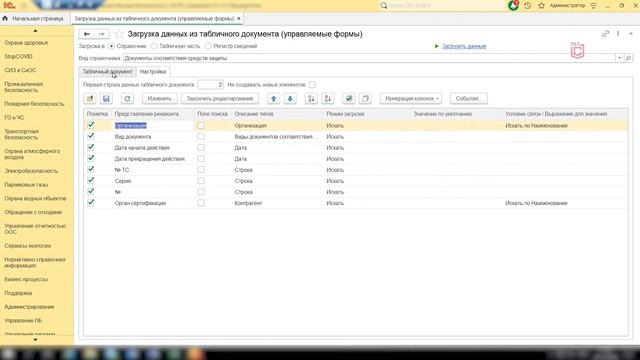Open StopCOVID section in sidebar
Screen dimensions: 640x360
(18, 56)
